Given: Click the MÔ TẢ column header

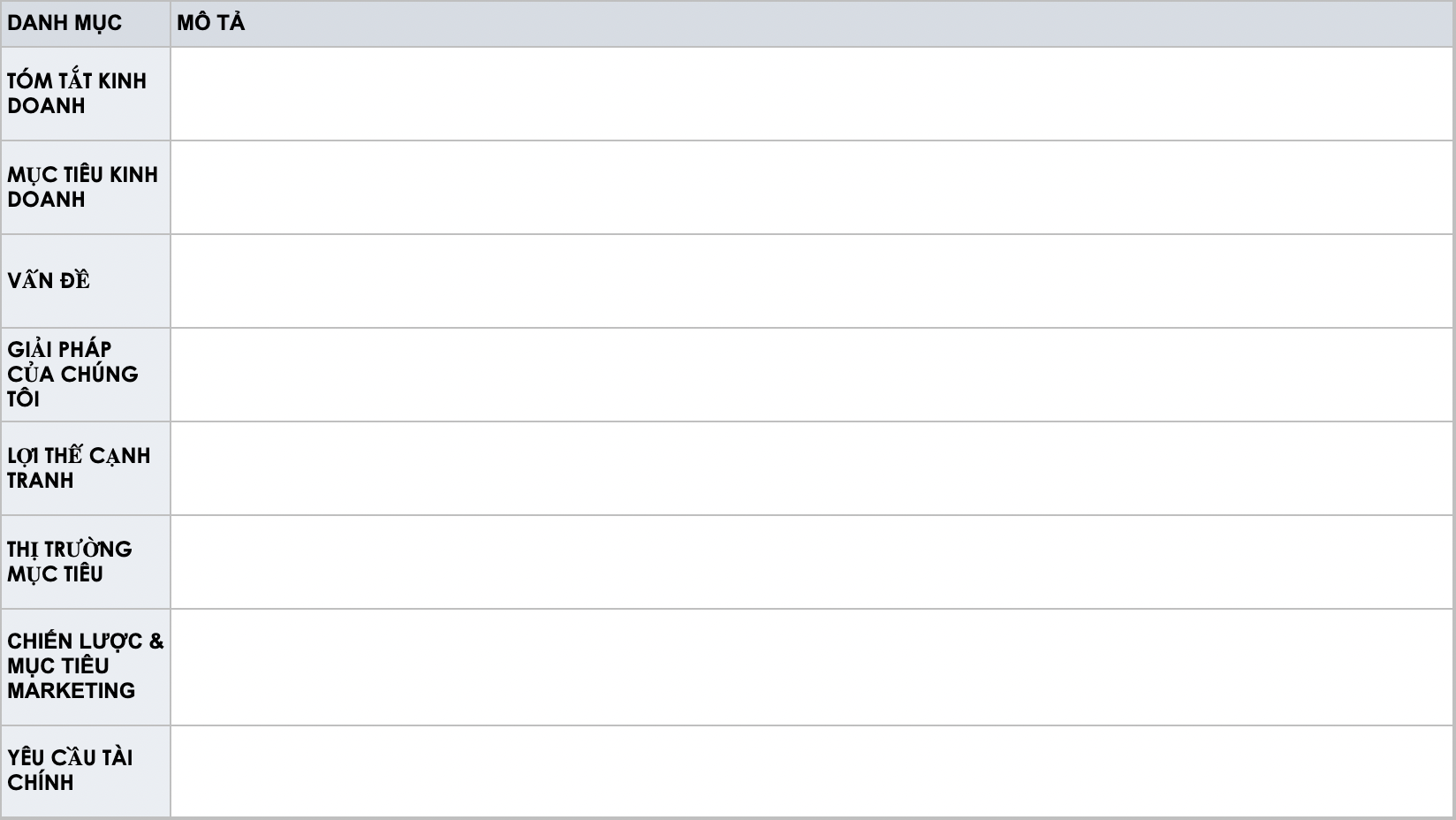Looking at the screenshot, I should point(210,23).
